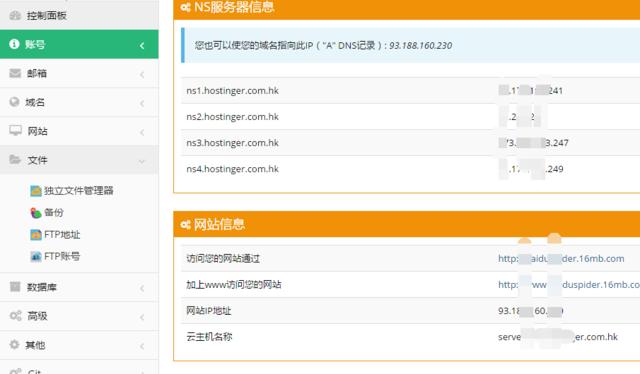Viewport: 640px width, 374px height.
Task: Select the 账号 menu item
Action: tap(79, 44)
